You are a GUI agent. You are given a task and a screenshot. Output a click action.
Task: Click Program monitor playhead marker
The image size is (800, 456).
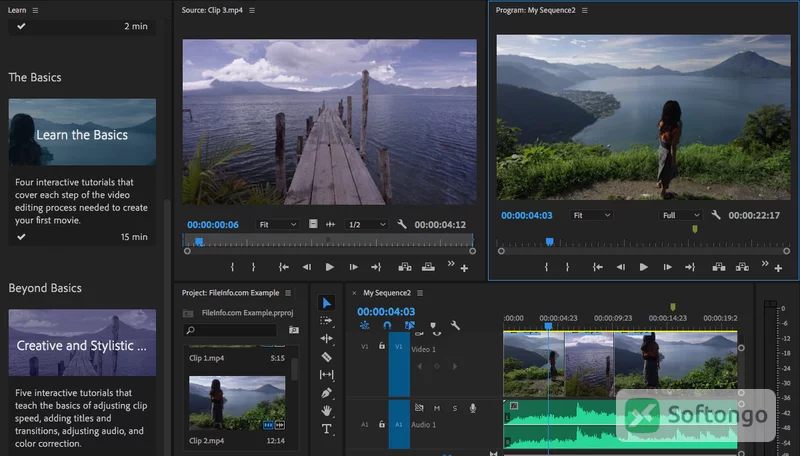(x=549, y=241)
